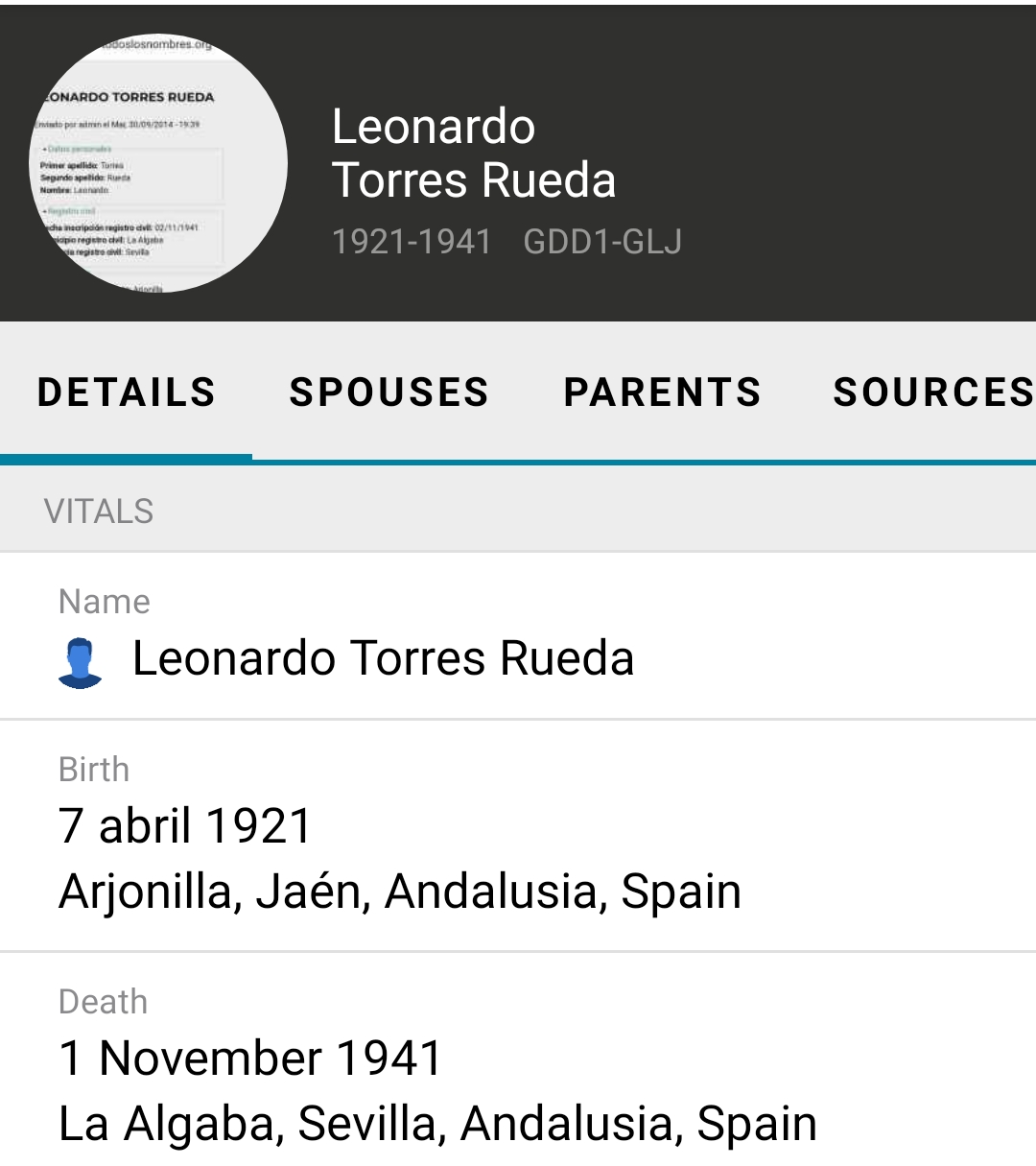This screenshot has height=1166, width=1036.
Task: Switch to the Spouses tab
Action: pyautogui.click(x=389, y=393)
